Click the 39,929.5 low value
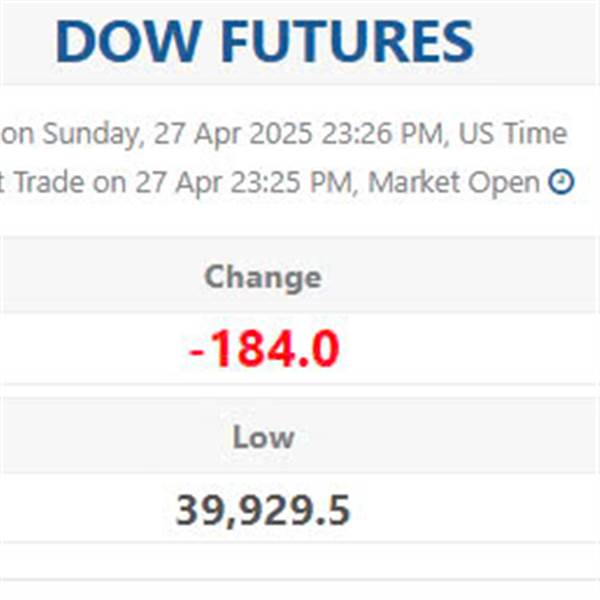 [263, 510]
